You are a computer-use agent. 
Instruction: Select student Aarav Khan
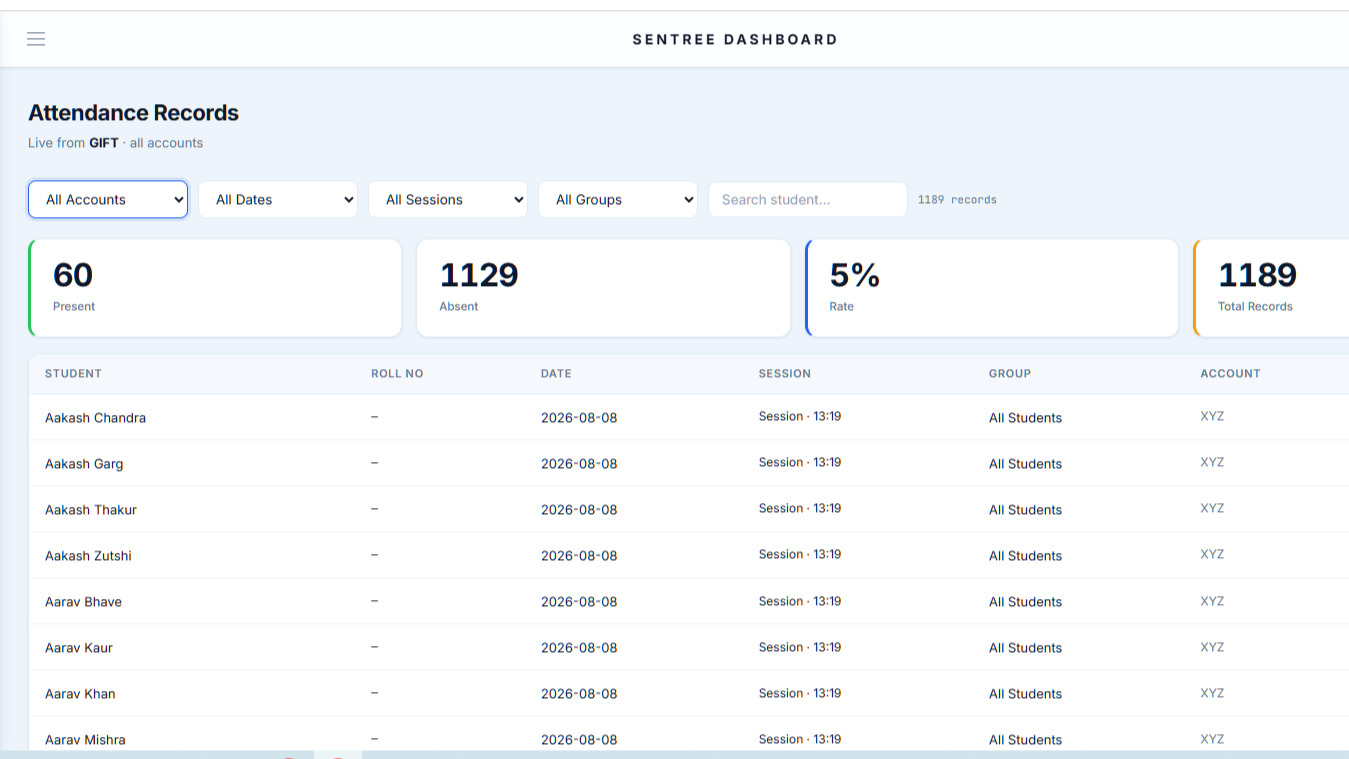pos(80,694)
